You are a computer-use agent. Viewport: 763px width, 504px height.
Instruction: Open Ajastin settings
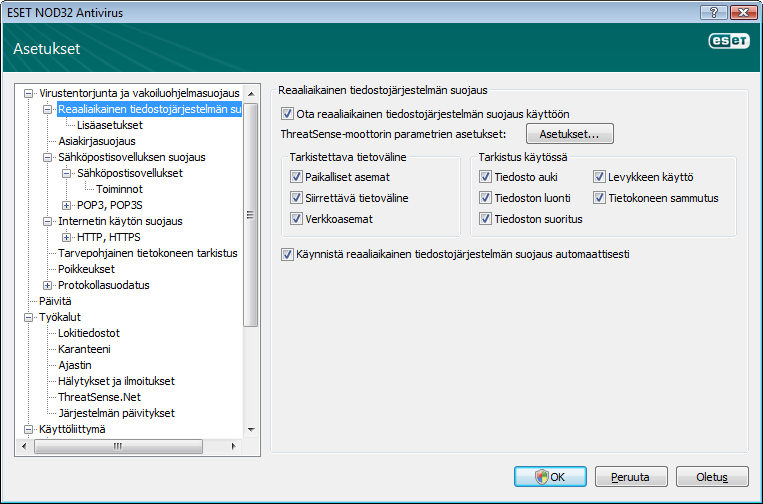tap(75, 365)
